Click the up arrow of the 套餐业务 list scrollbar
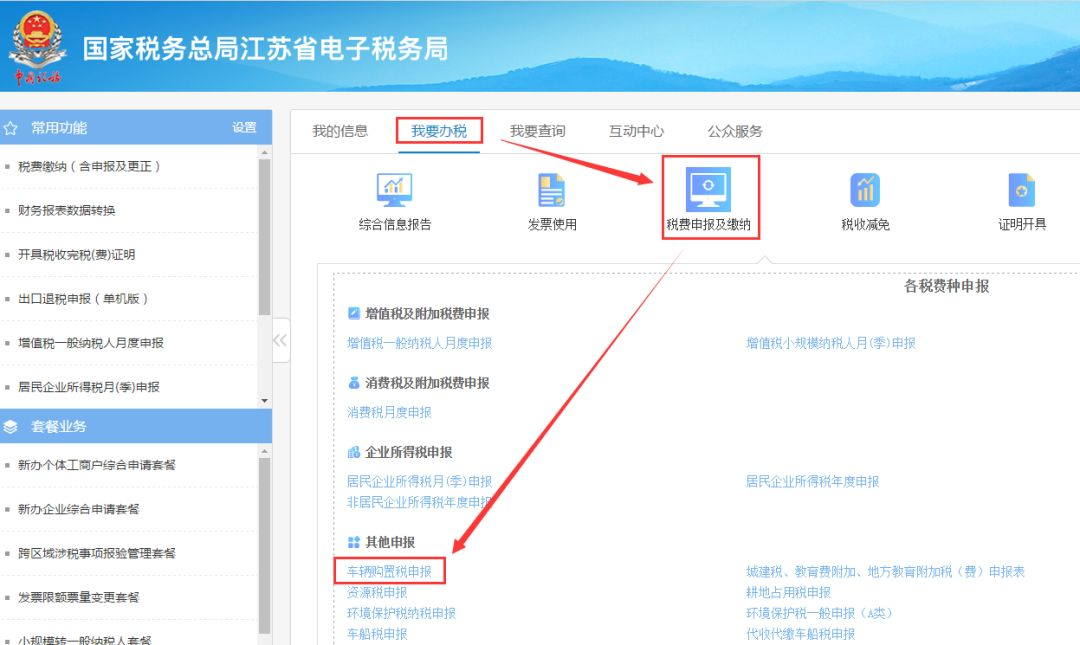1080x645 pixels. coord(264,451)
